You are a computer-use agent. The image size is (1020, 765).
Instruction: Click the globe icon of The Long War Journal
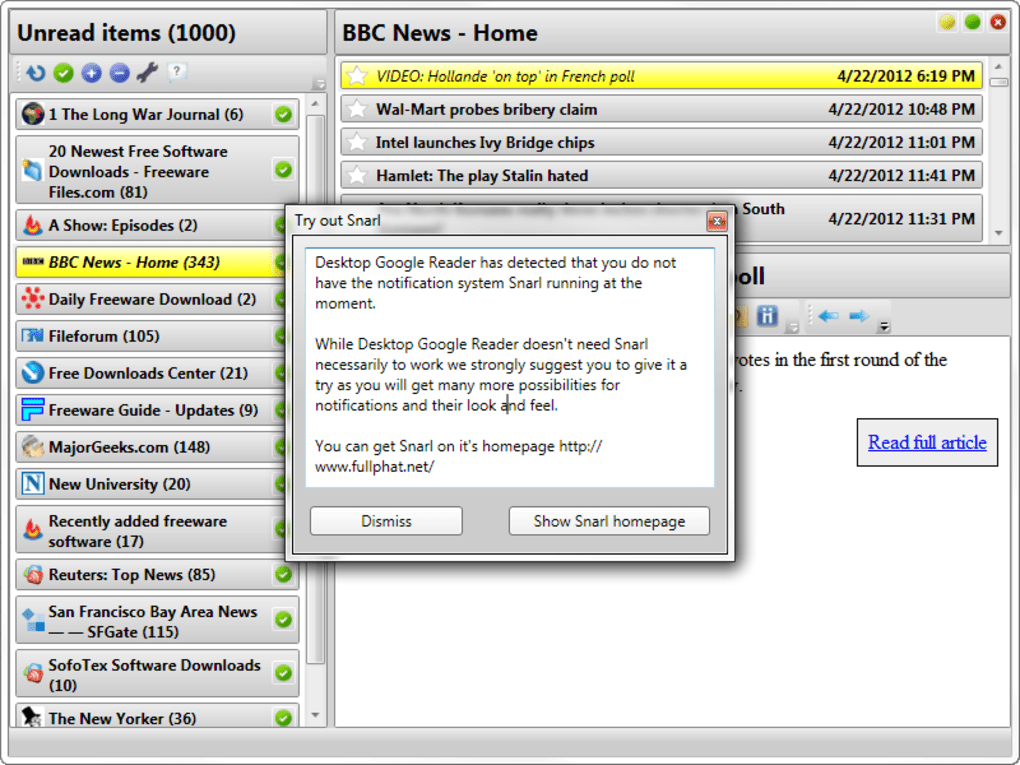(x=33, y=114)
